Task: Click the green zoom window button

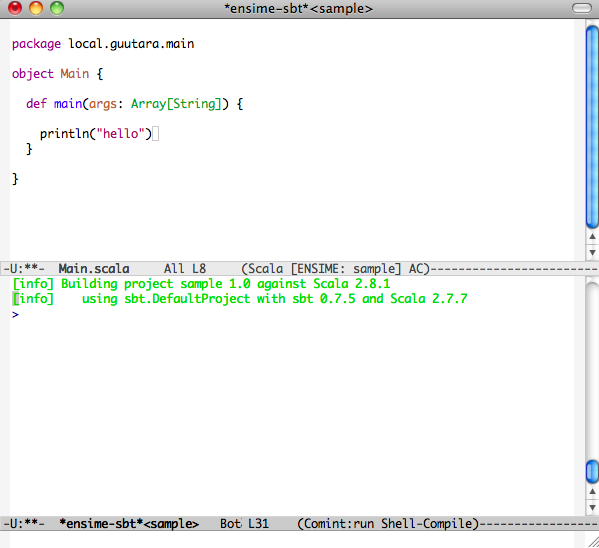Action: point(57,8)
